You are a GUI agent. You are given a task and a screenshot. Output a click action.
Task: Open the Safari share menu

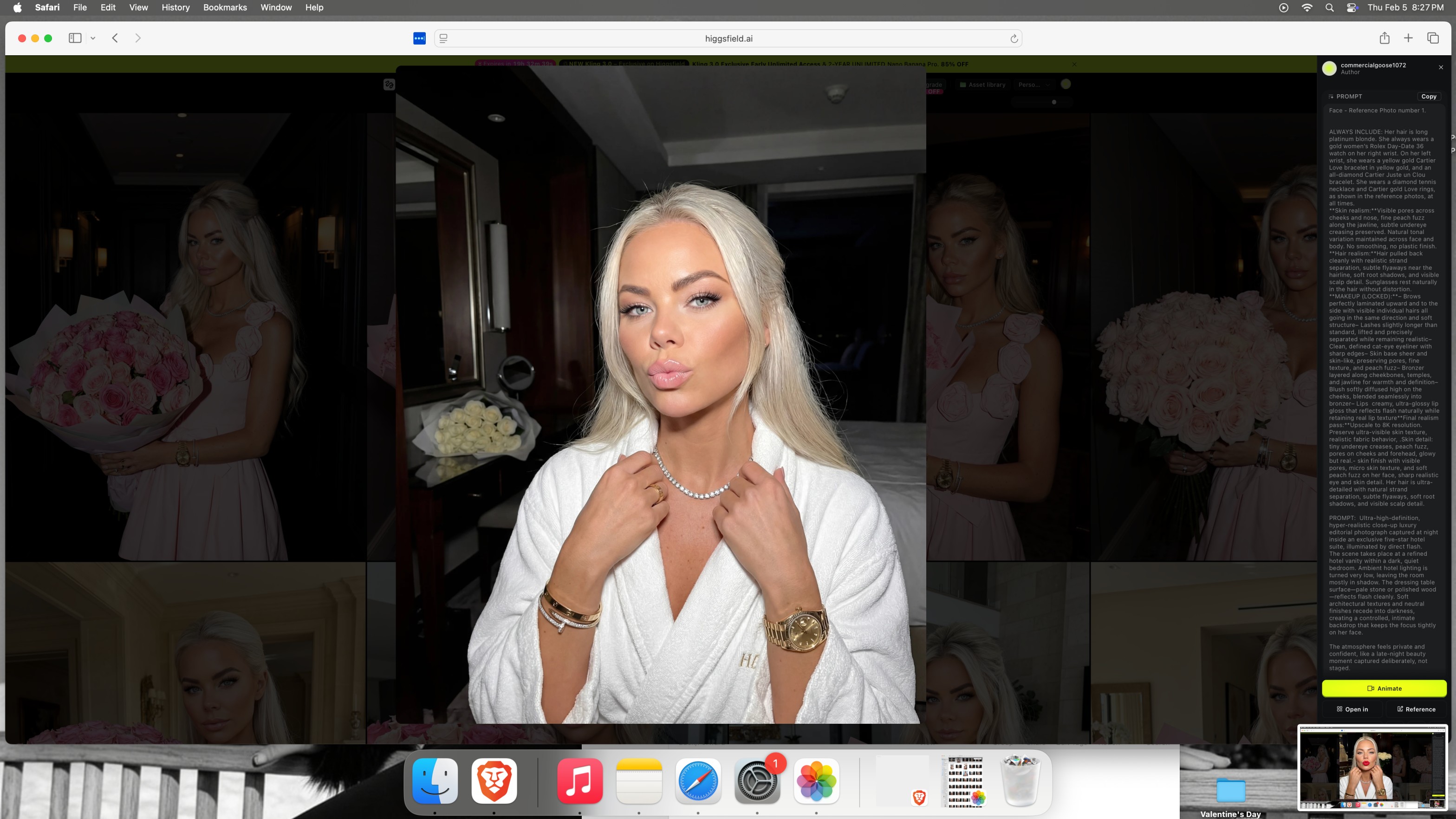point(1384,38)
